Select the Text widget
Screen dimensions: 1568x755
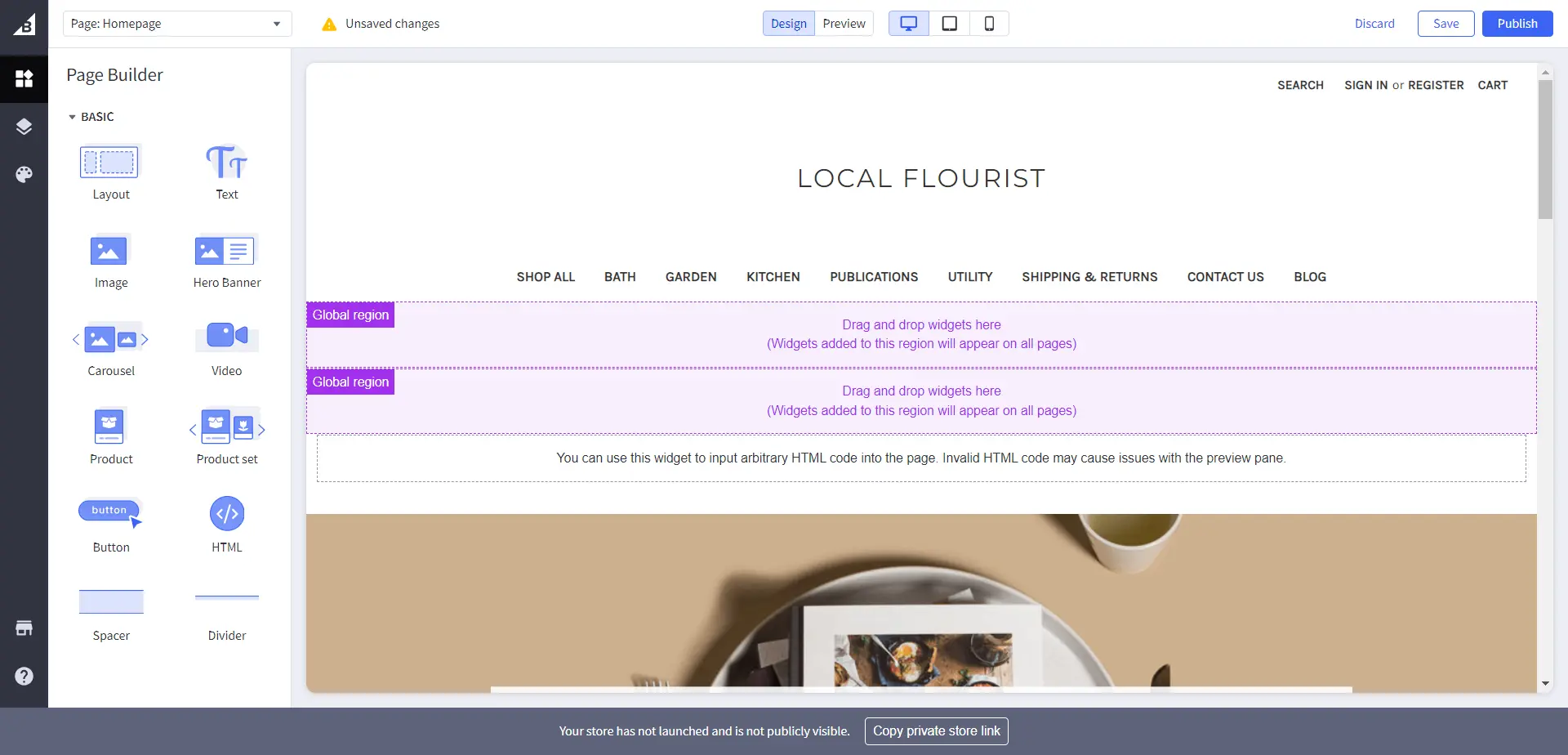click(x=226, y=172)
